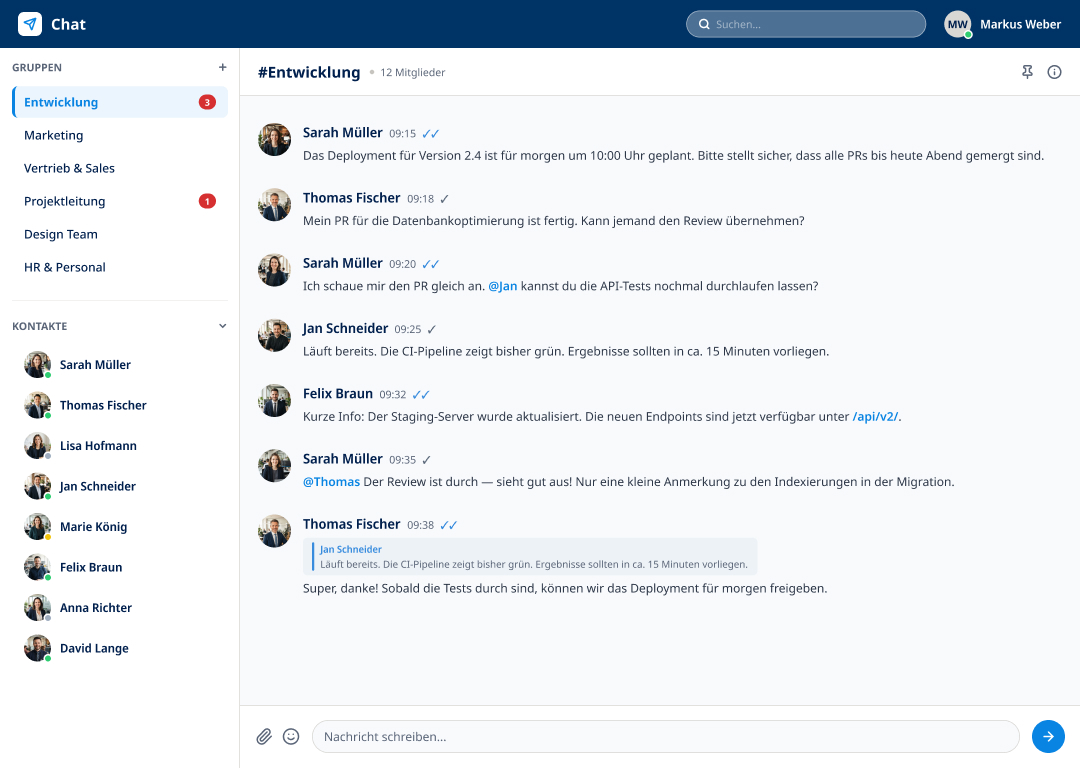Open the Design Team group

(120, 234)
